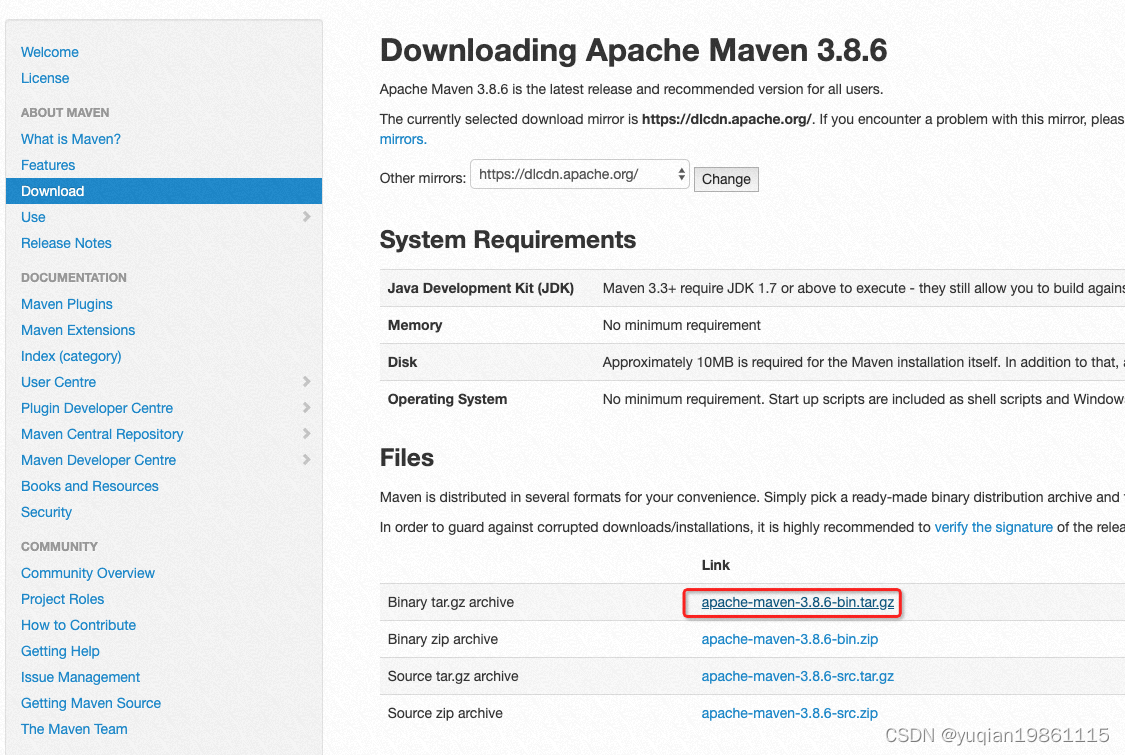The height and width of the screenshot is (755, 1125).
Task: Open the Other mirrors dropdown
Action: (x=580, y=174)
